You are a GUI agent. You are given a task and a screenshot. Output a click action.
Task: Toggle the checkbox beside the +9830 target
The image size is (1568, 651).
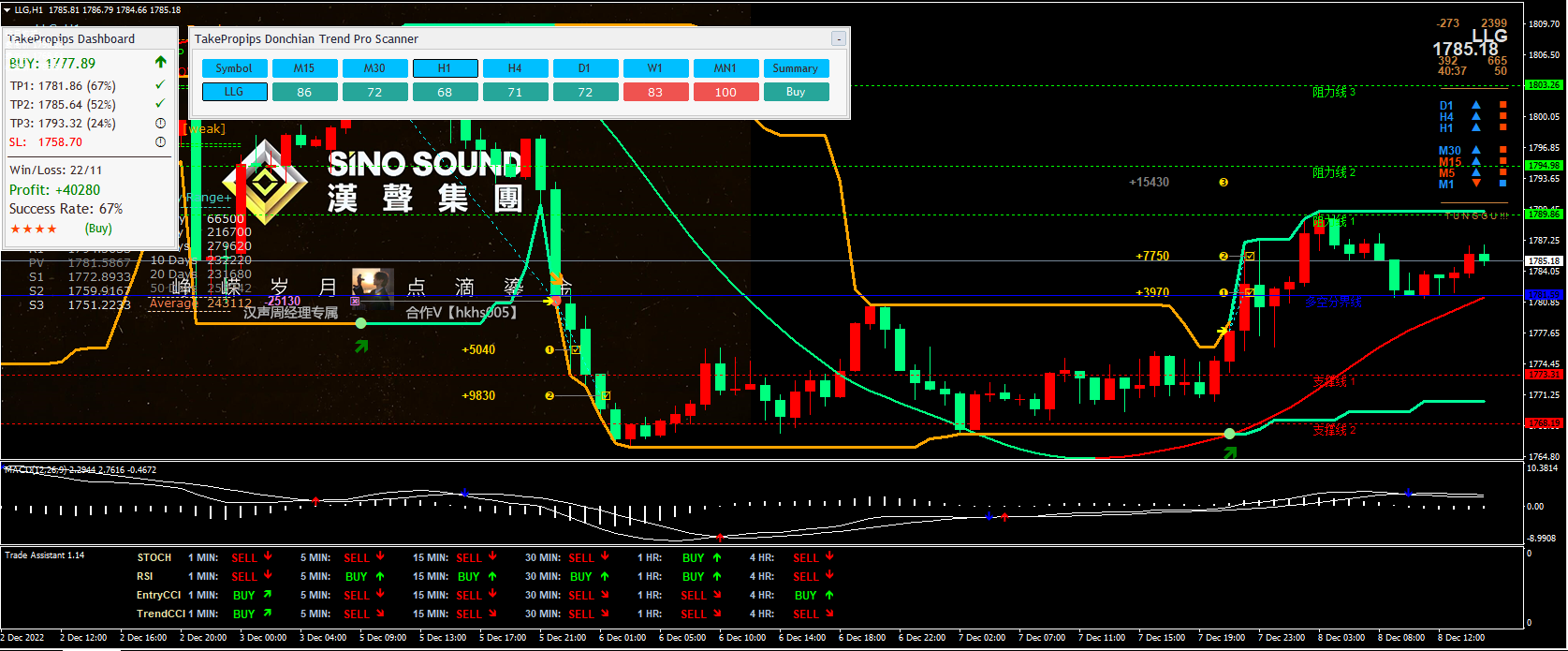[x=606, y=395]
